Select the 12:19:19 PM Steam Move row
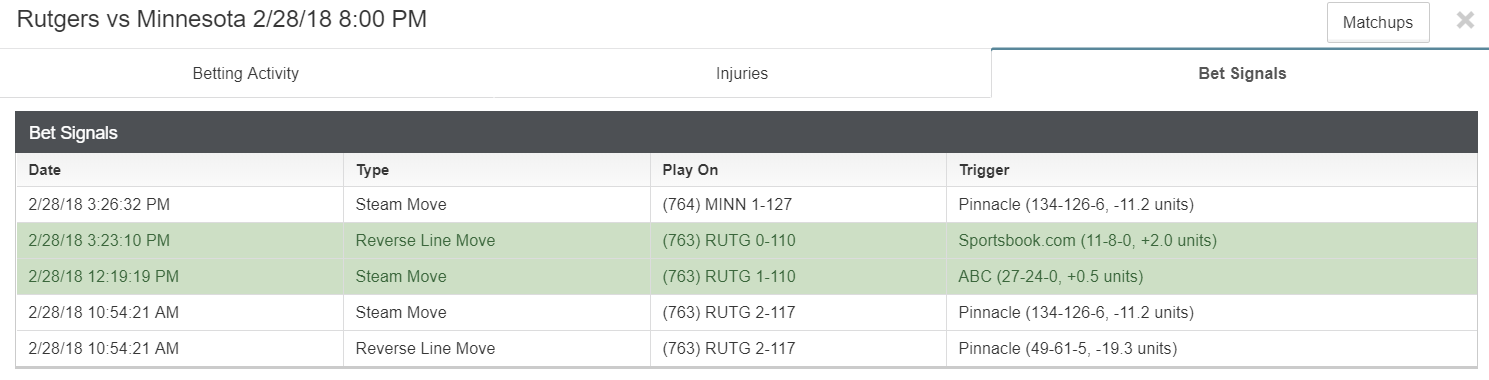The image size is (1489, 380). (746, 276)
